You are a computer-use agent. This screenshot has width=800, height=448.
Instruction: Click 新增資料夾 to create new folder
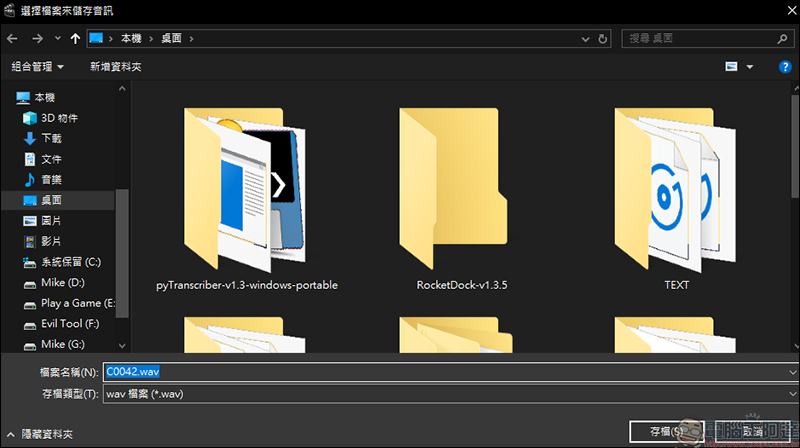pos(116,67)
